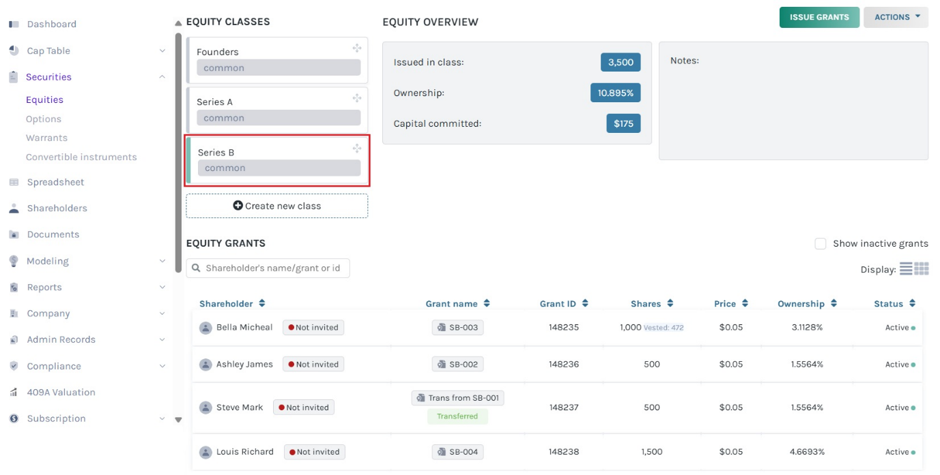Click Ashley James's avatar icon
Screen dimensions: 940x475
pyautogui.click(x=206, y=365)
